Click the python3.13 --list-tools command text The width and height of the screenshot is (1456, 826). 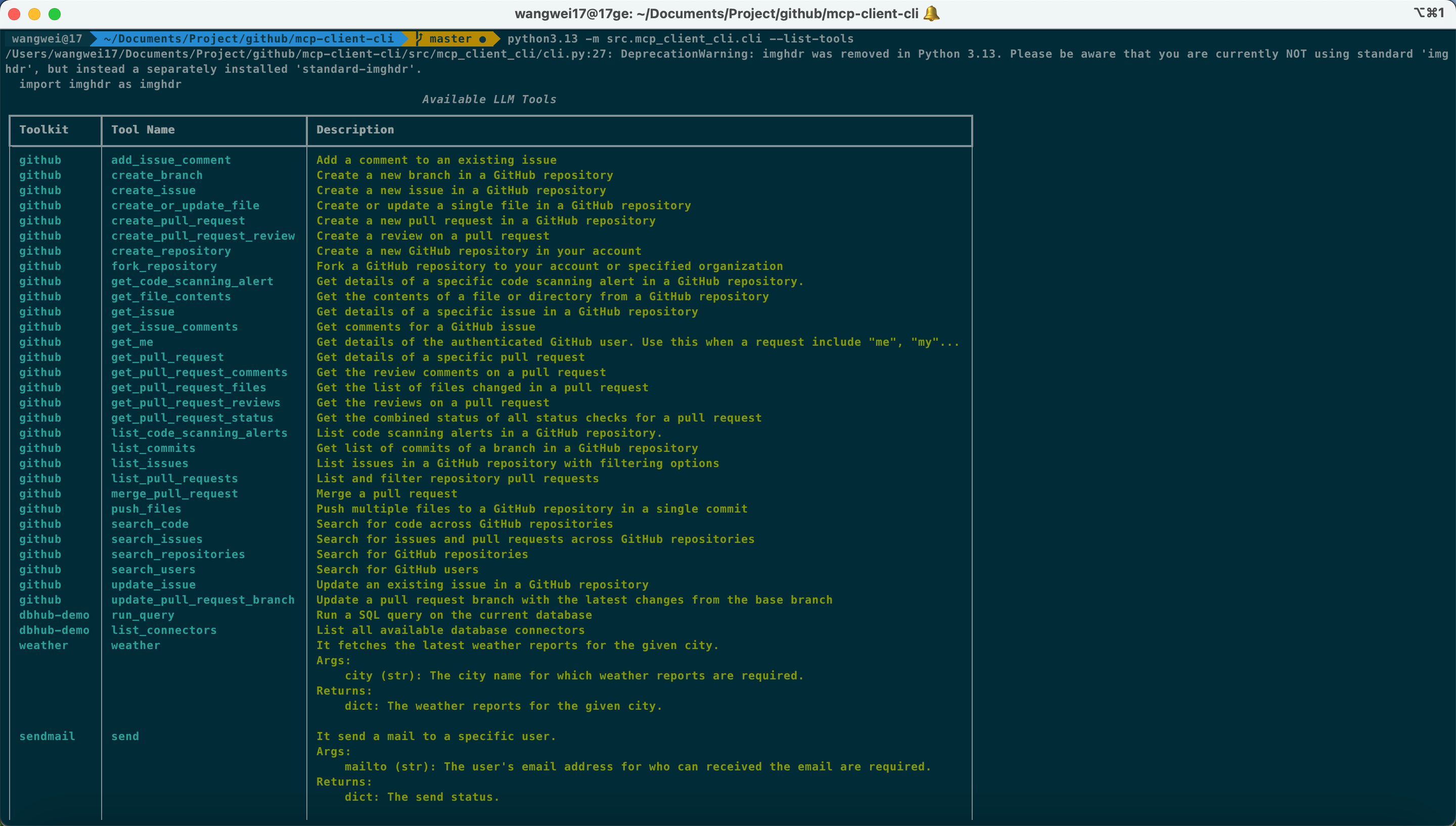[680, 38]
